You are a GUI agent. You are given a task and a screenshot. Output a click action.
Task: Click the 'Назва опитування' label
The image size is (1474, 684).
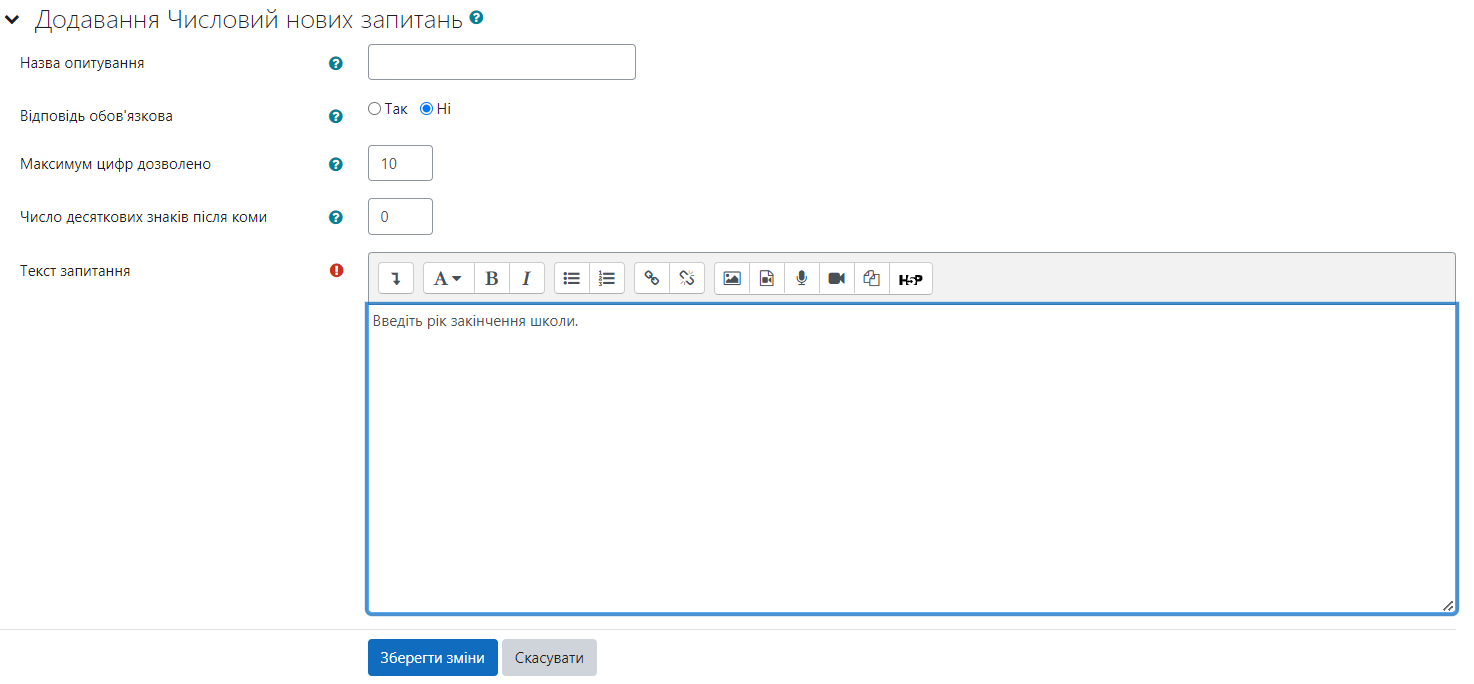(x=82, y=63)
